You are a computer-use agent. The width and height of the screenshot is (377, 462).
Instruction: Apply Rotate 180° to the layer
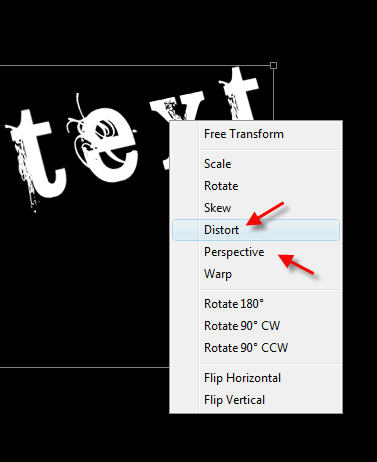[256, 304]
